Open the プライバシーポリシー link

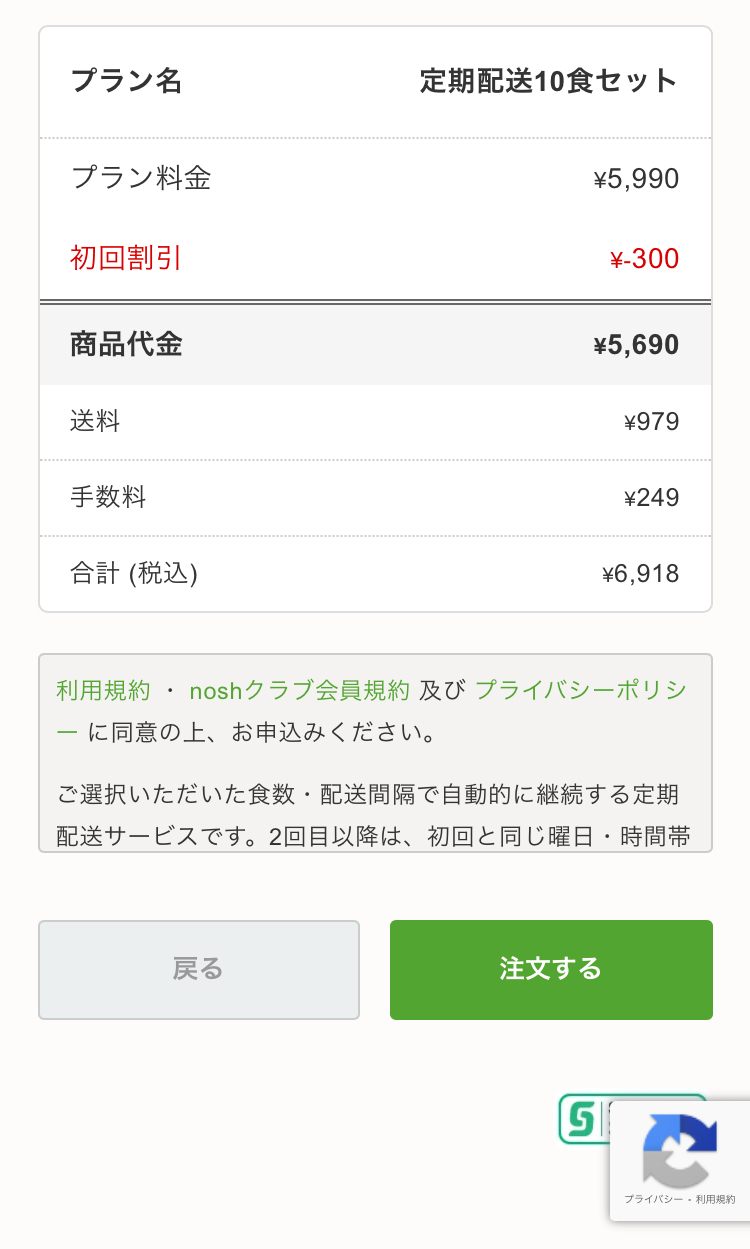580,690
